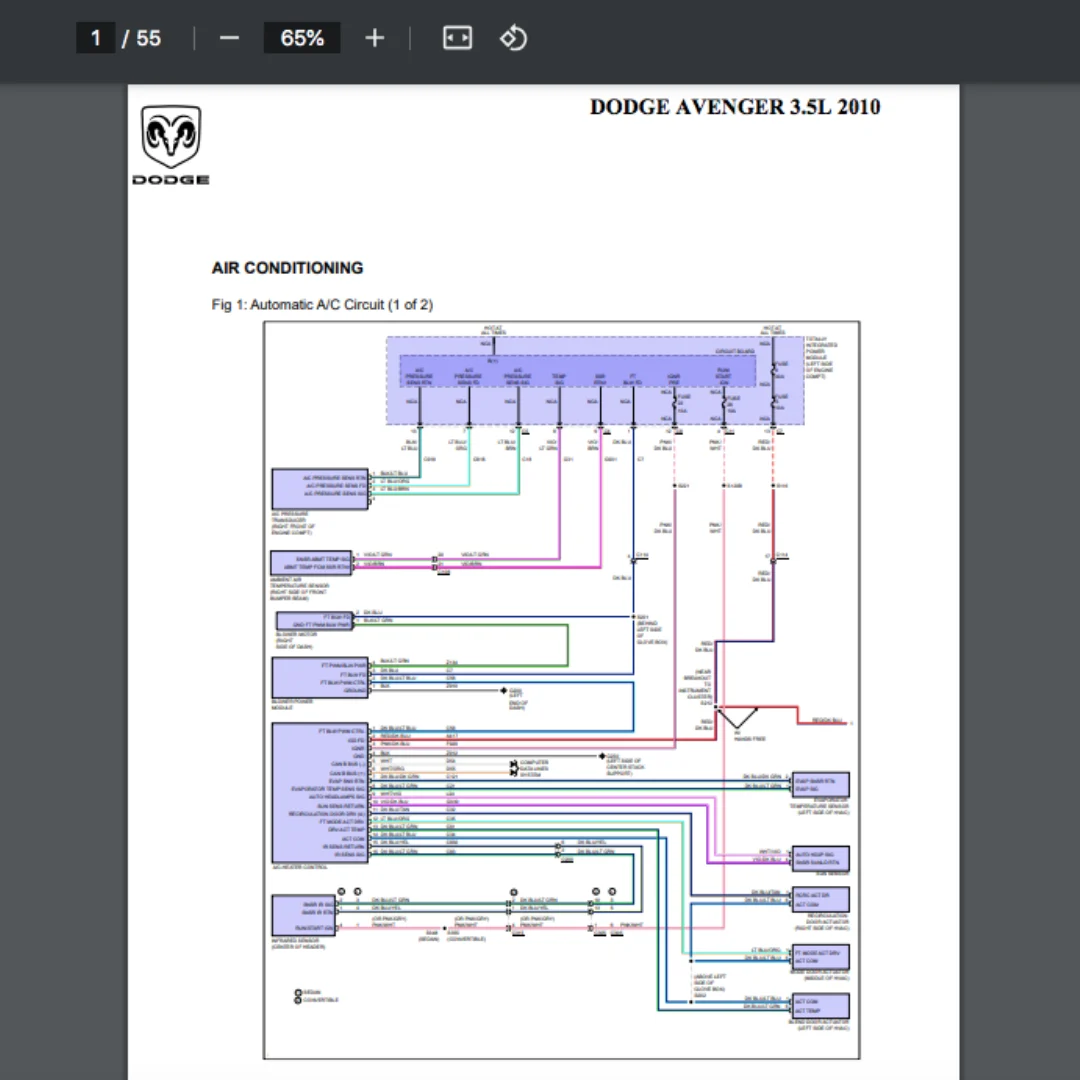
Task: Click the Fit to page icon
Action: [457, 38]
